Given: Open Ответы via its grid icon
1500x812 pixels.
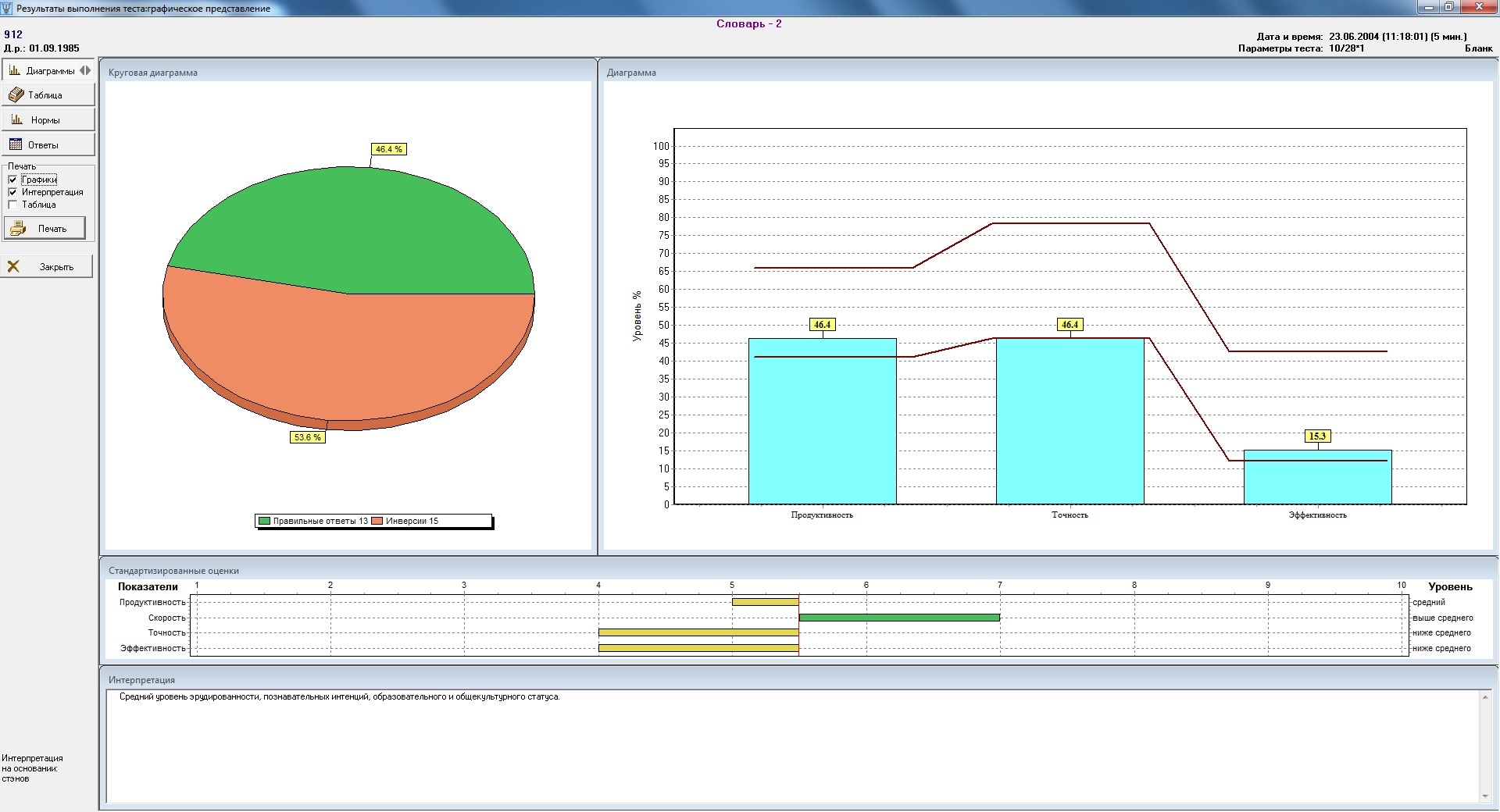Looking at the screenshot, I should (16, 145).
